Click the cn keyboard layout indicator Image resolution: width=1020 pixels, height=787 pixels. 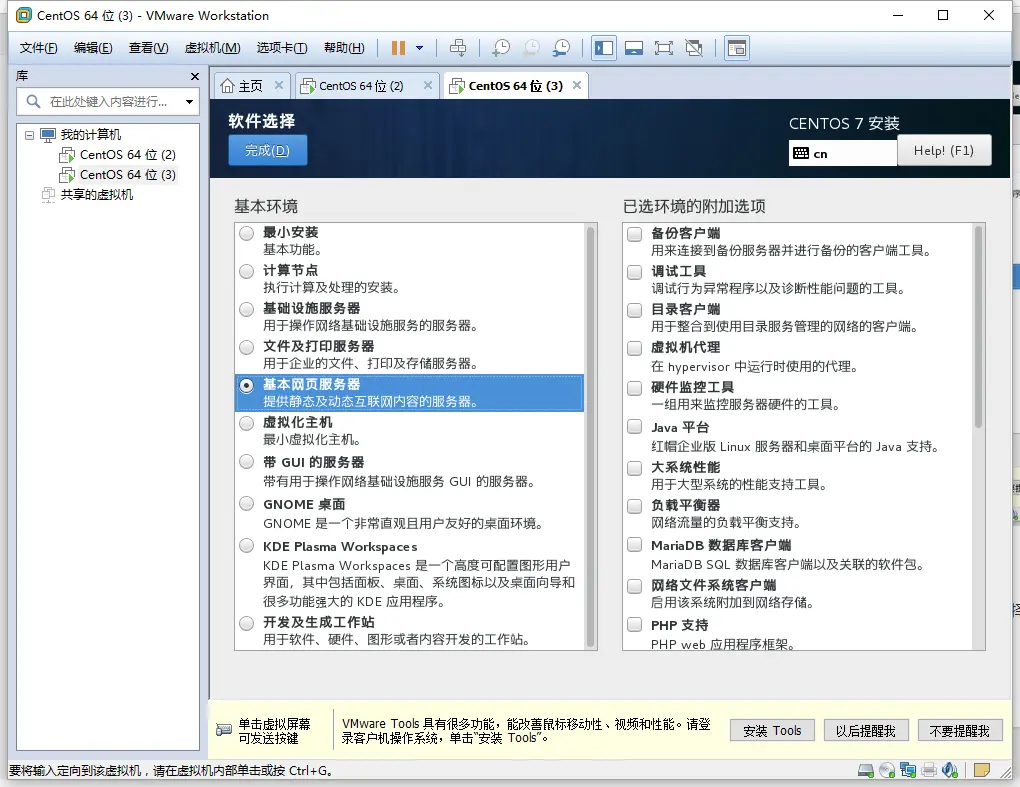pos(842,153)
